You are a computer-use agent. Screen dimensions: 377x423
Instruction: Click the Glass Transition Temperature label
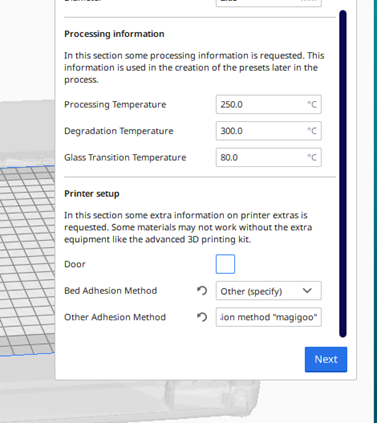click(125, 157)
